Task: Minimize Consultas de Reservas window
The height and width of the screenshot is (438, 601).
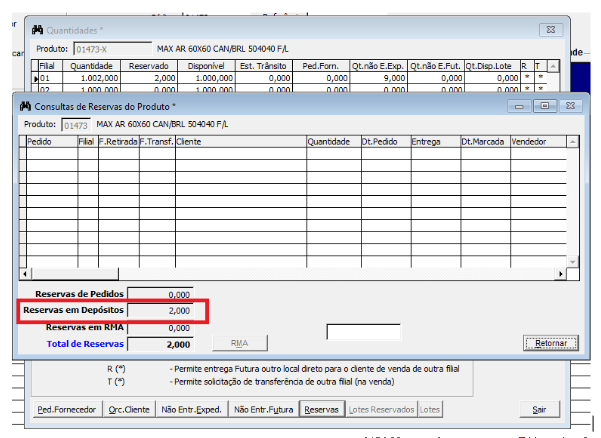Action: [519, 106]
